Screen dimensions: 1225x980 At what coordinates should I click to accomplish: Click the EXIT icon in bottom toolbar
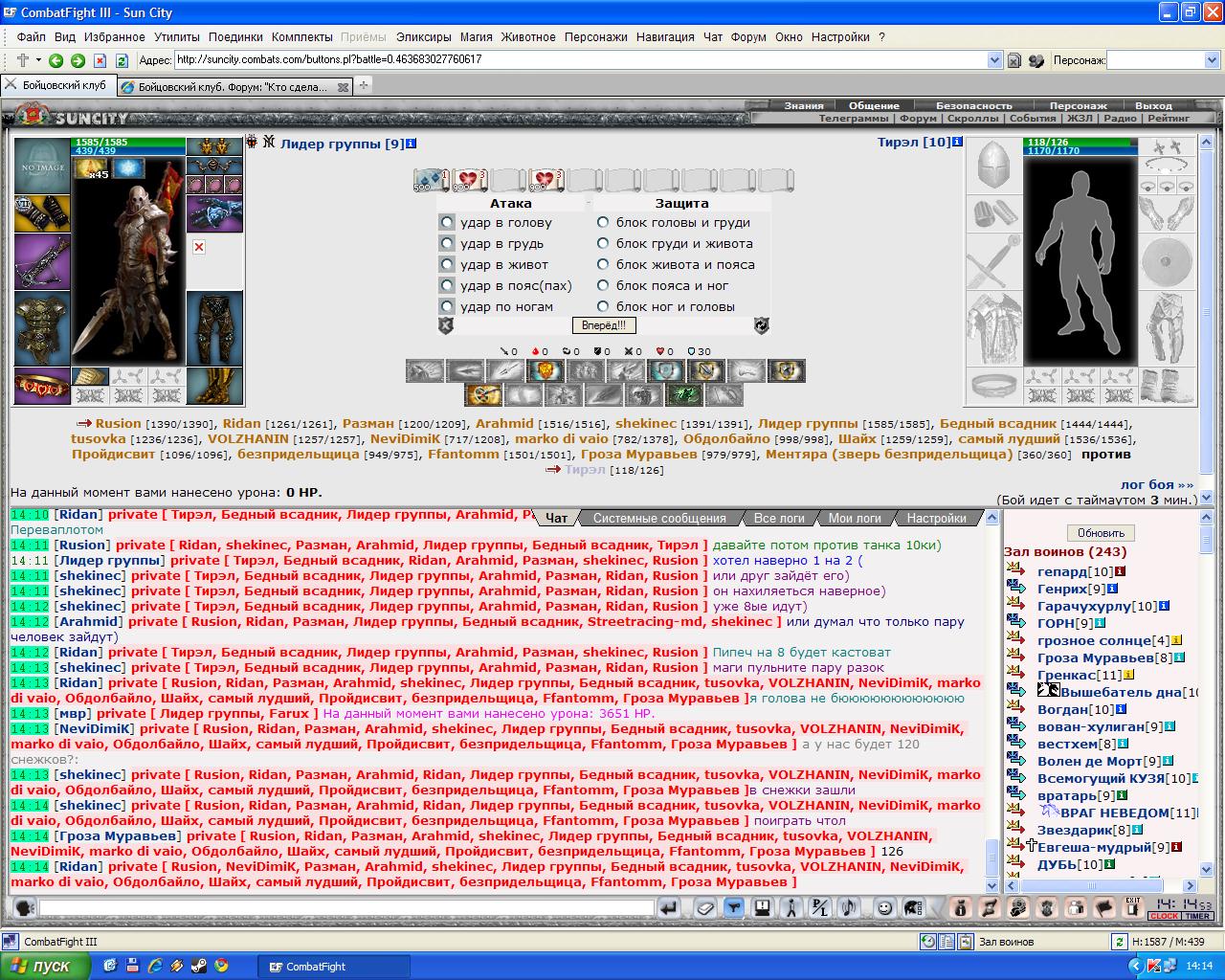tap(1133, 907)
